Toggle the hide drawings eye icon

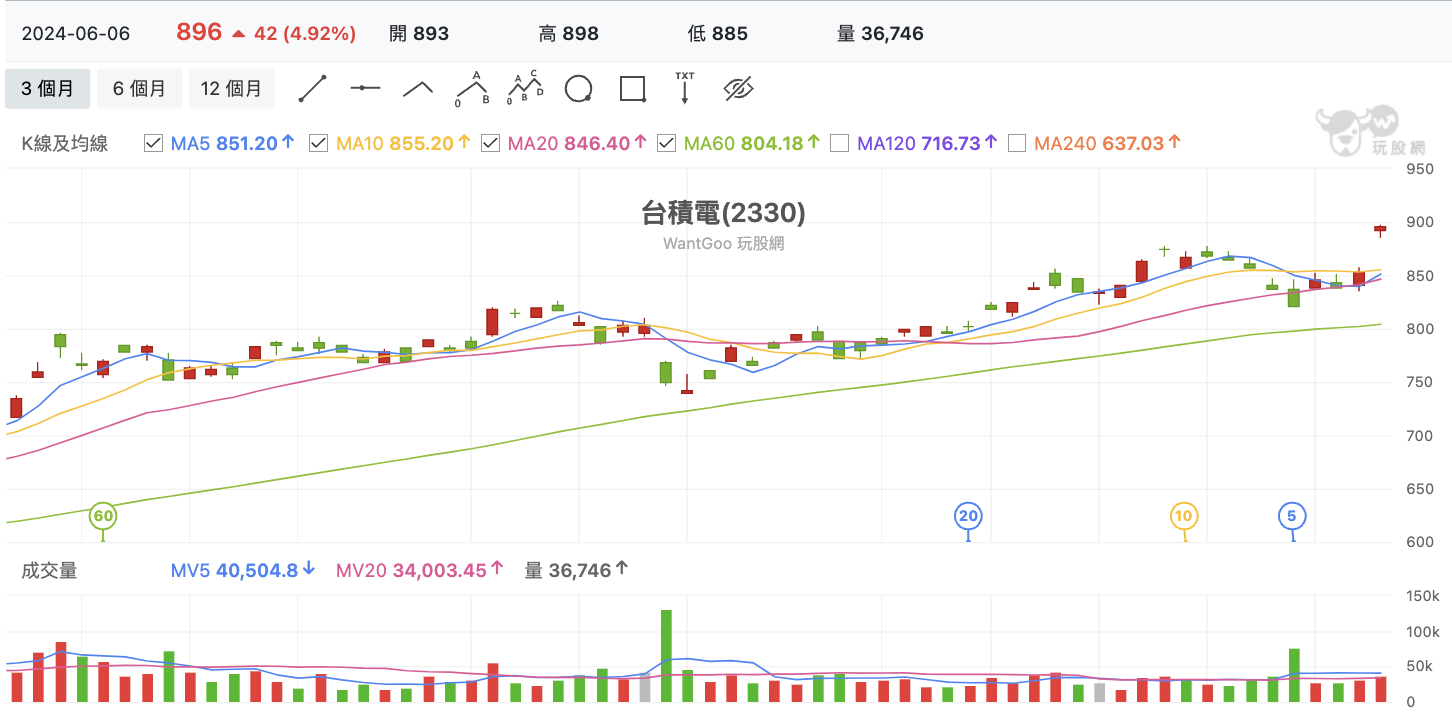[738, 88]
